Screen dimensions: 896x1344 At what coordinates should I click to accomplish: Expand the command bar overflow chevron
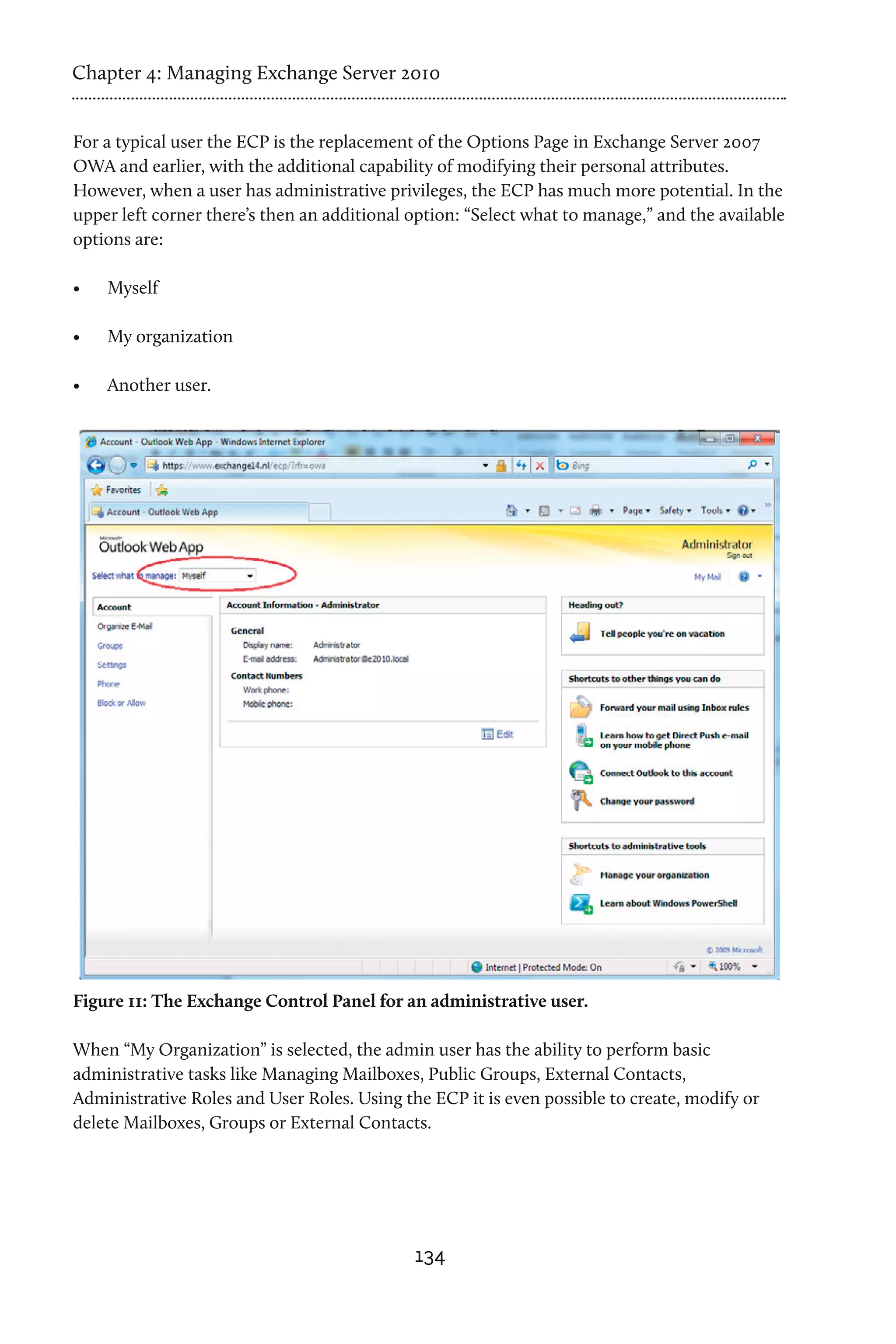[x=767, y=505]
